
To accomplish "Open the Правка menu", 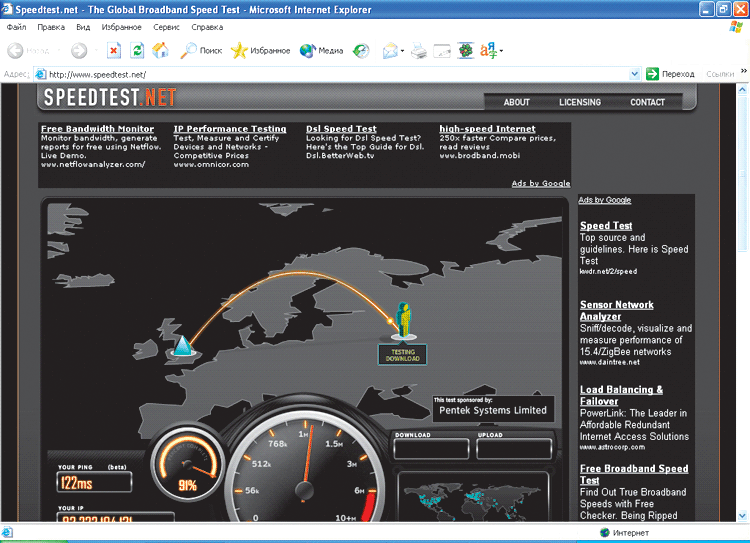I will tap(51, 27).
